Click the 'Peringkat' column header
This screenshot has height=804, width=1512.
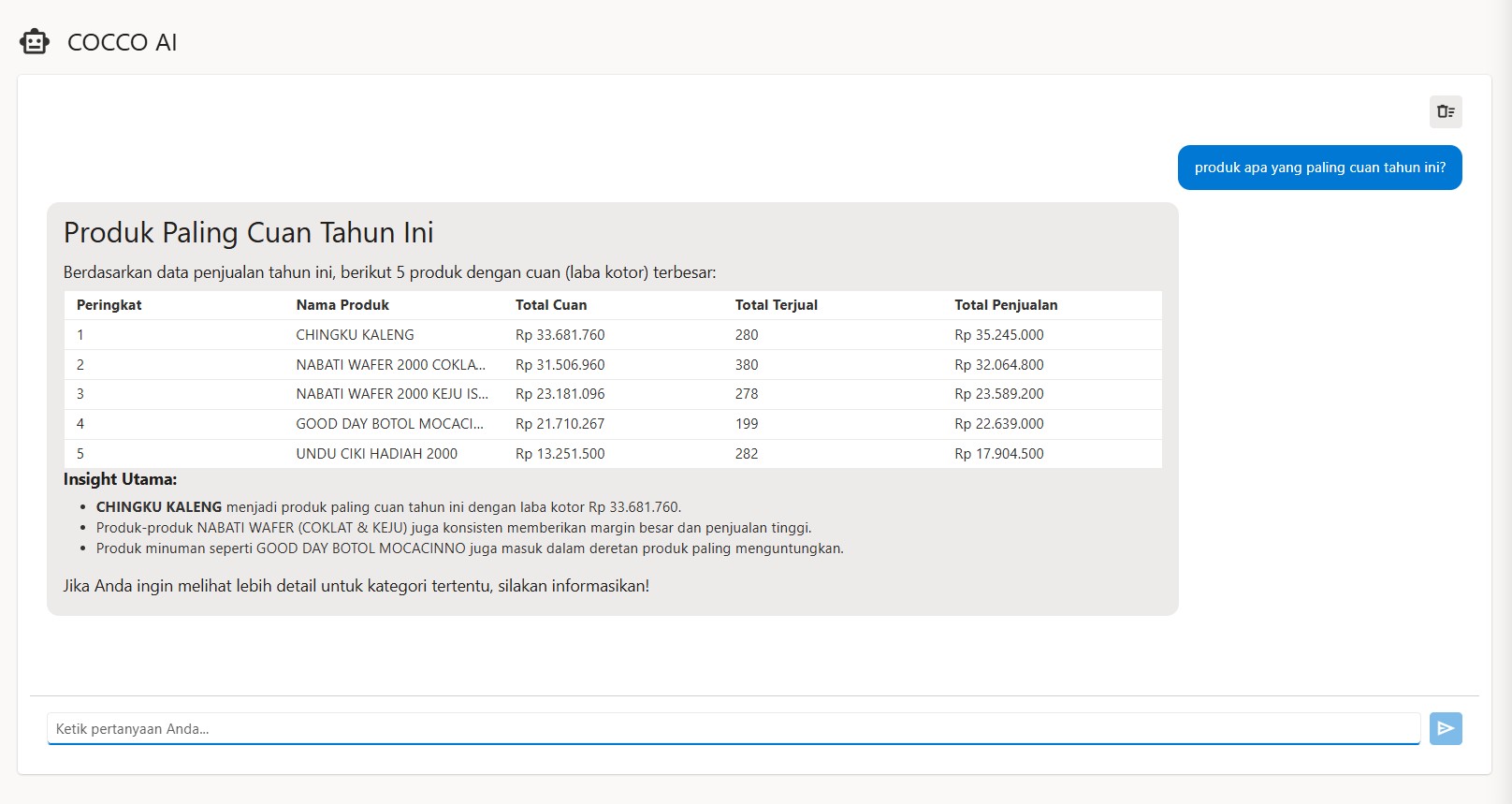click(x=109, y=305)
